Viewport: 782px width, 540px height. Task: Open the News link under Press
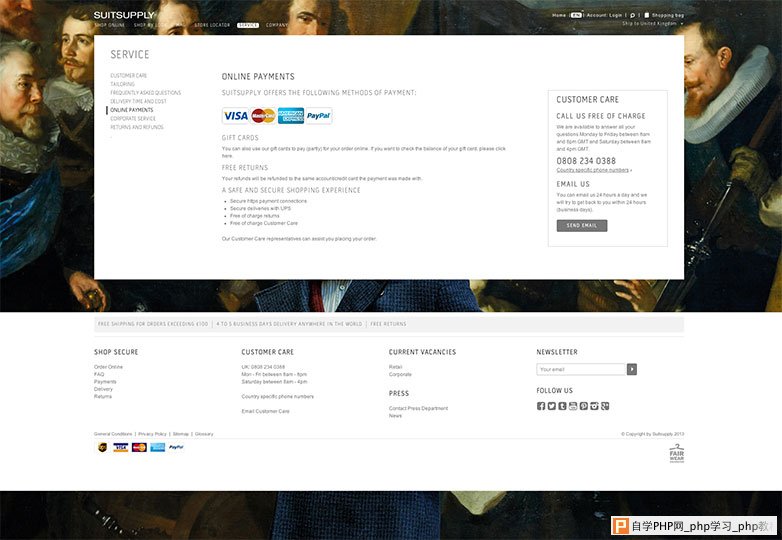[x=395, y=416]
